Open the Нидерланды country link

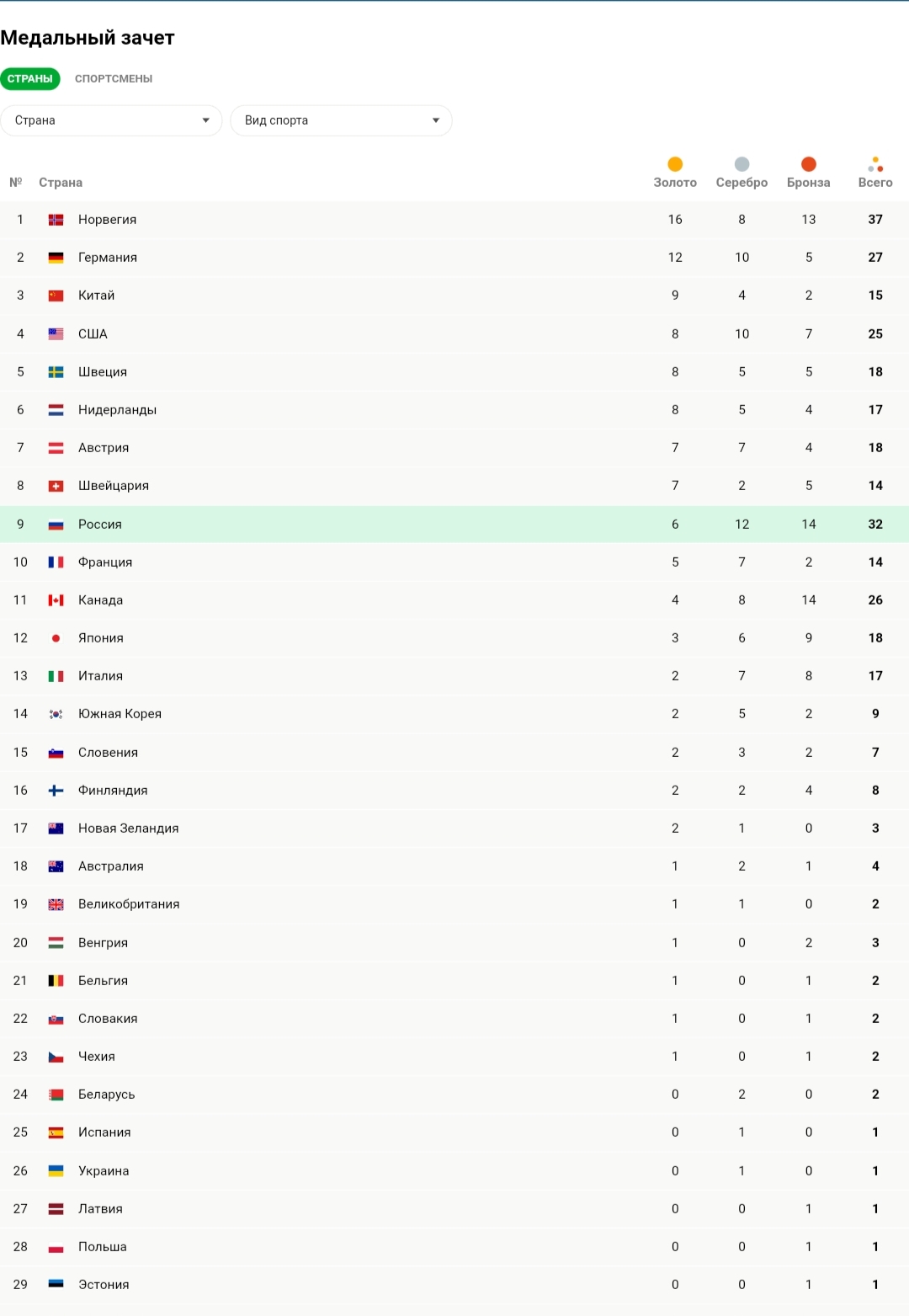pos(118,410)
